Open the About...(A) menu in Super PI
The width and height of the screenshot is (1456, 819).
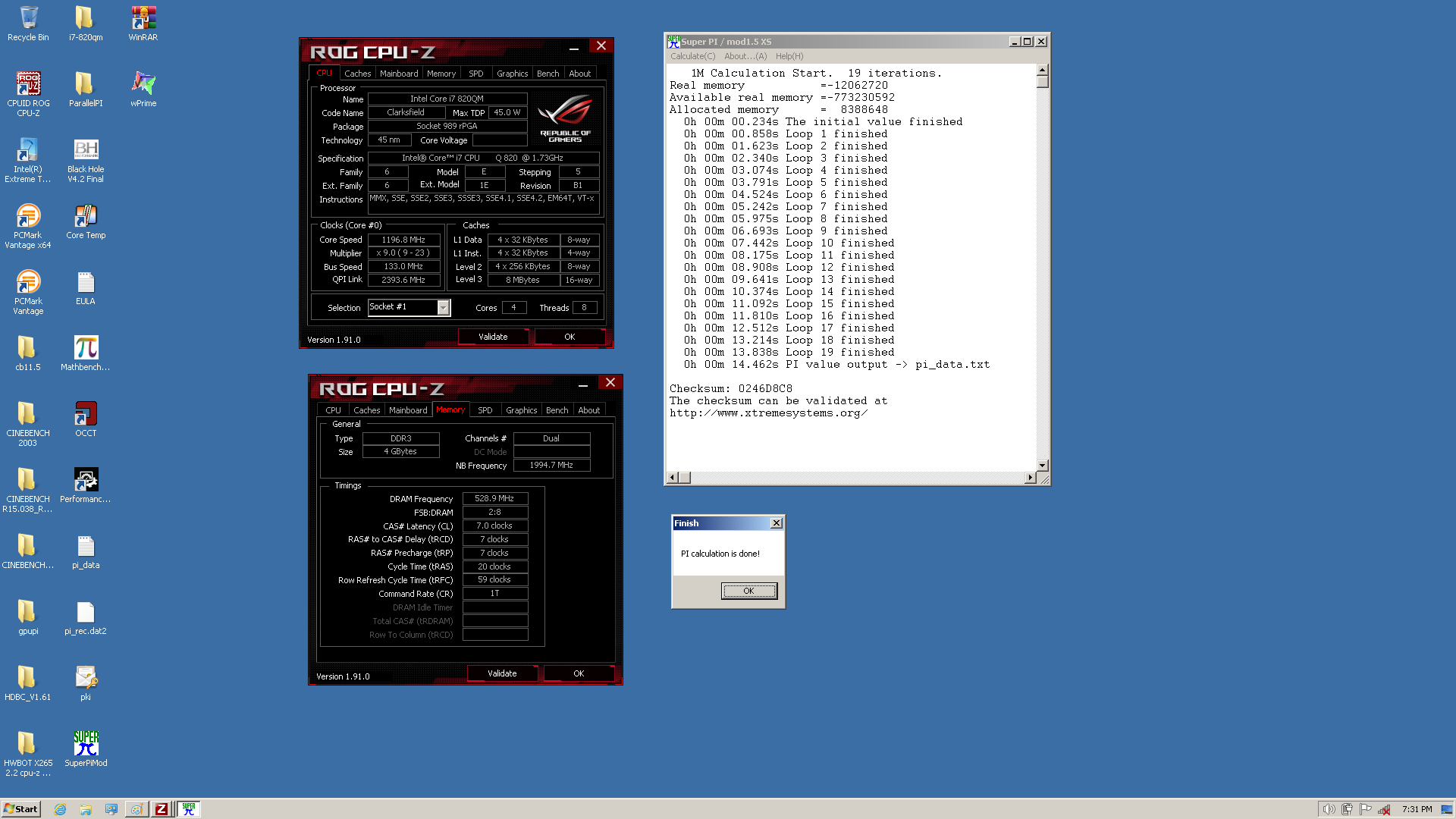(745, 56)
